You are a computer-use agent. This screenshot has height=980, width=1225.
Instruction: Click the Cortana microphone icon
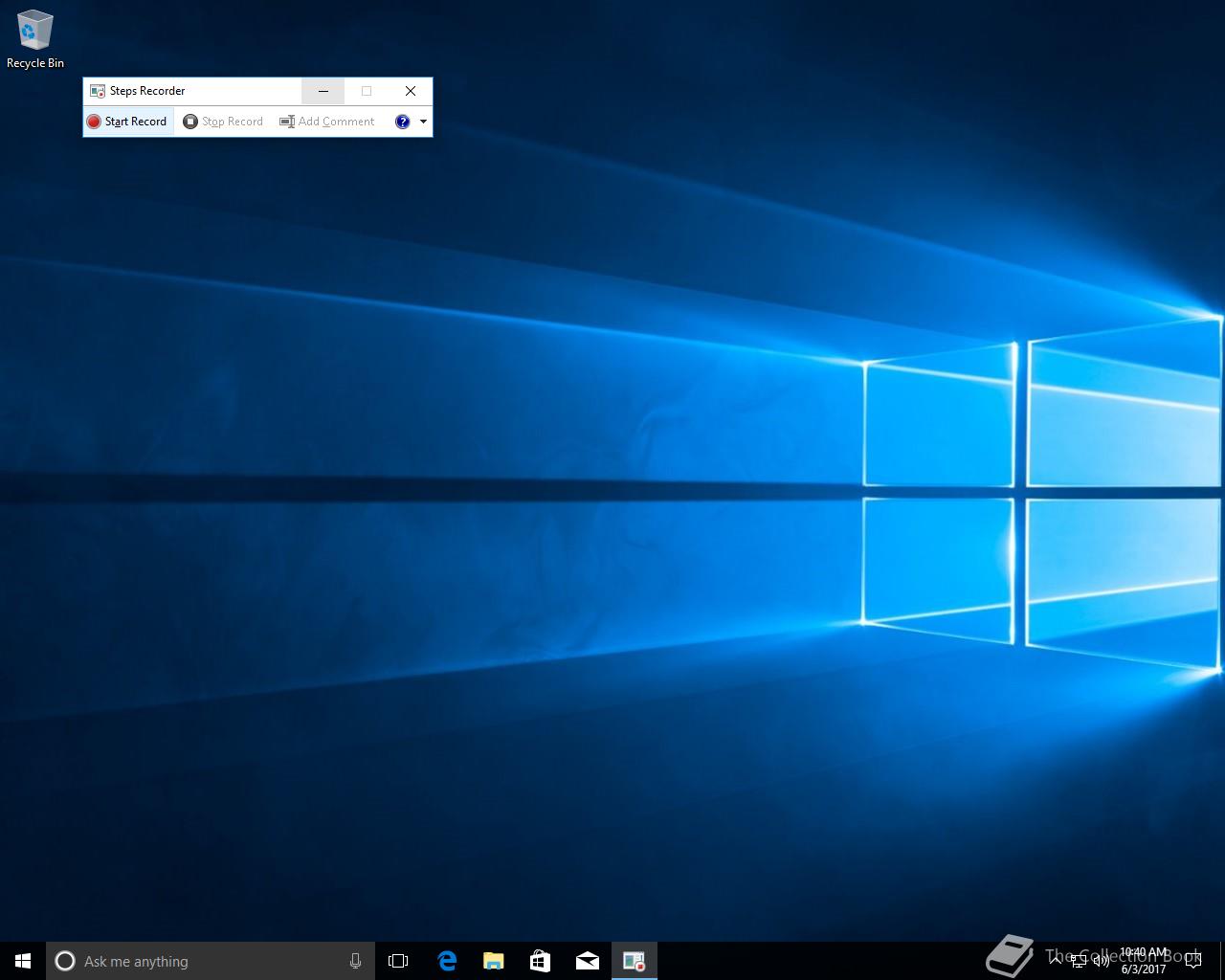point(355,961)
